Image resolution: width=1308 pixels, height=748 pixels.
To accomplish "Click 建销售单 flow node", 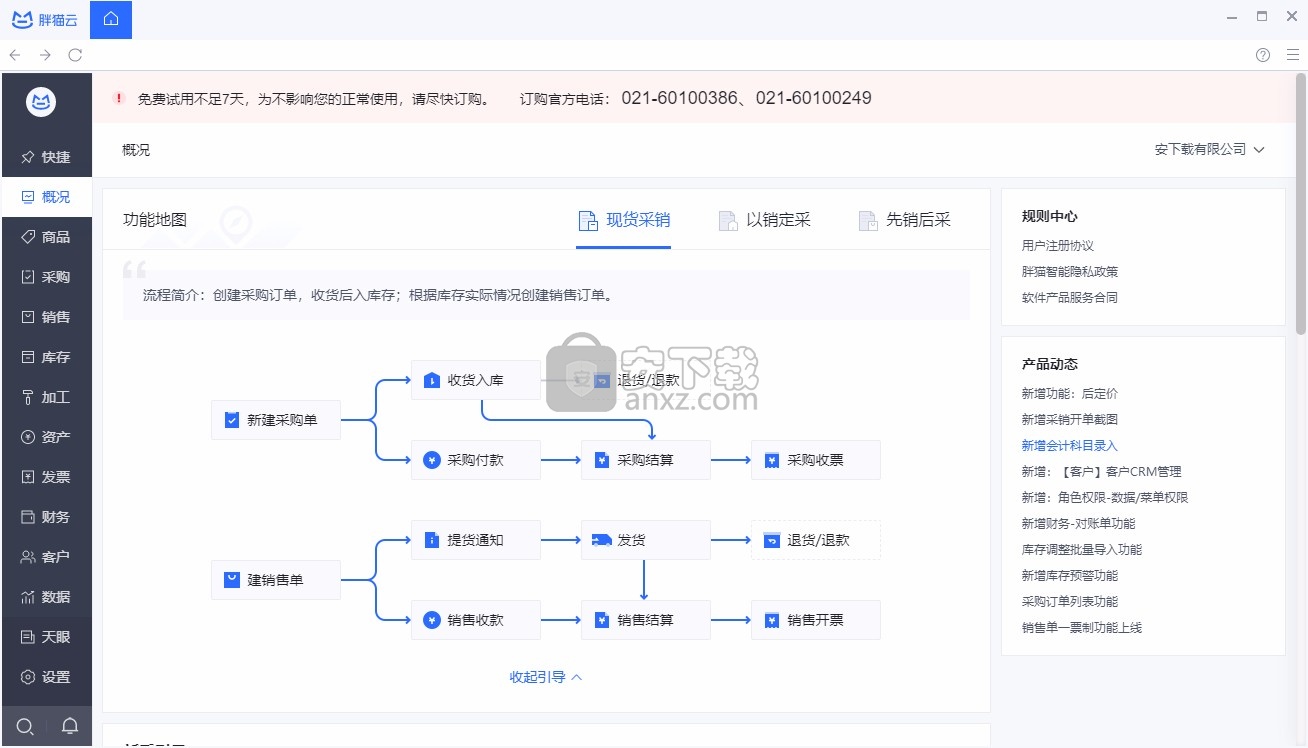I will click(276, 580).
